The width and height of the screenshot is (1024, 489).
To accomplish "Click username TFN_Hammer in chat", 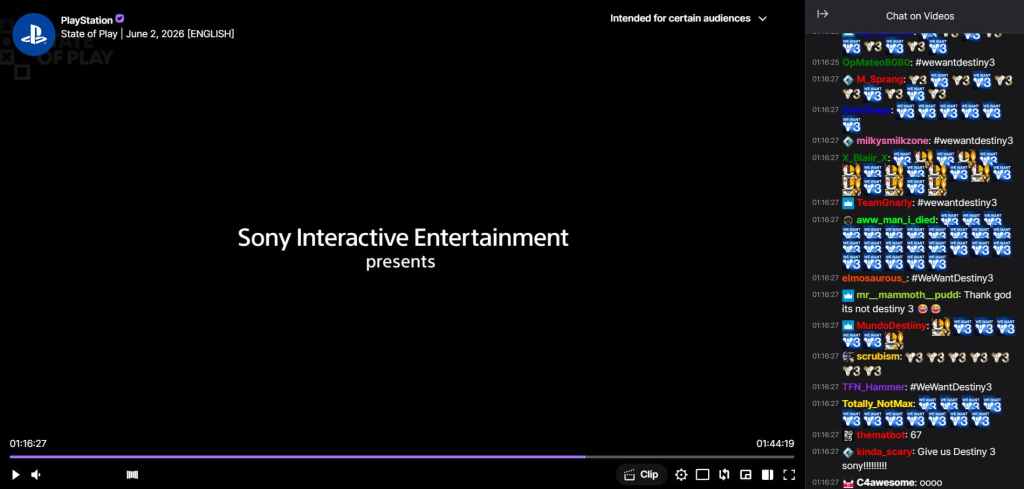I will (872, 387).
